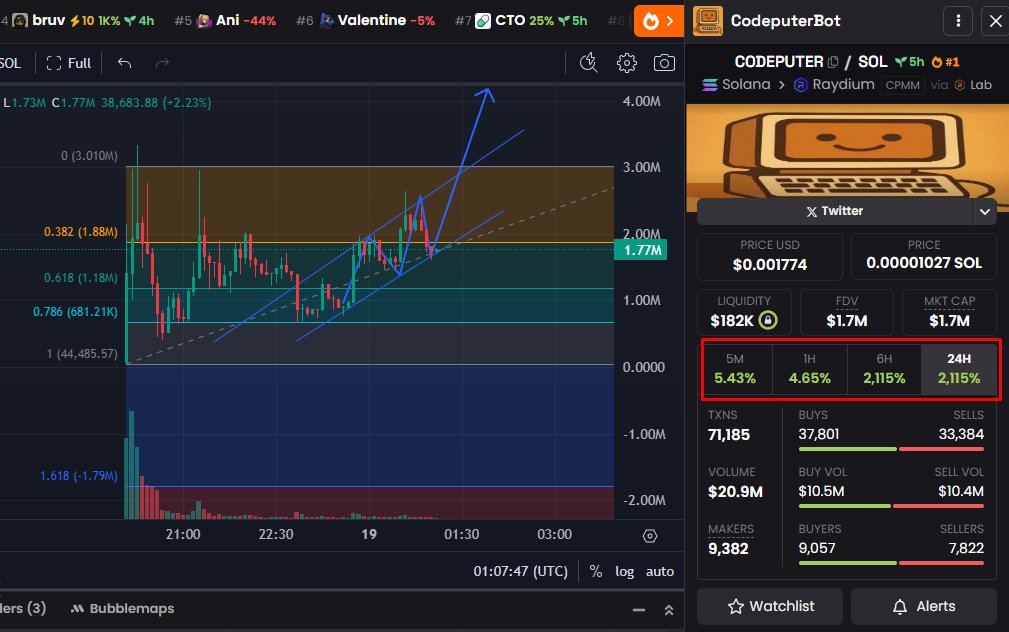Add token to Watchlist

pyautogui.click(x=770, y=606)
